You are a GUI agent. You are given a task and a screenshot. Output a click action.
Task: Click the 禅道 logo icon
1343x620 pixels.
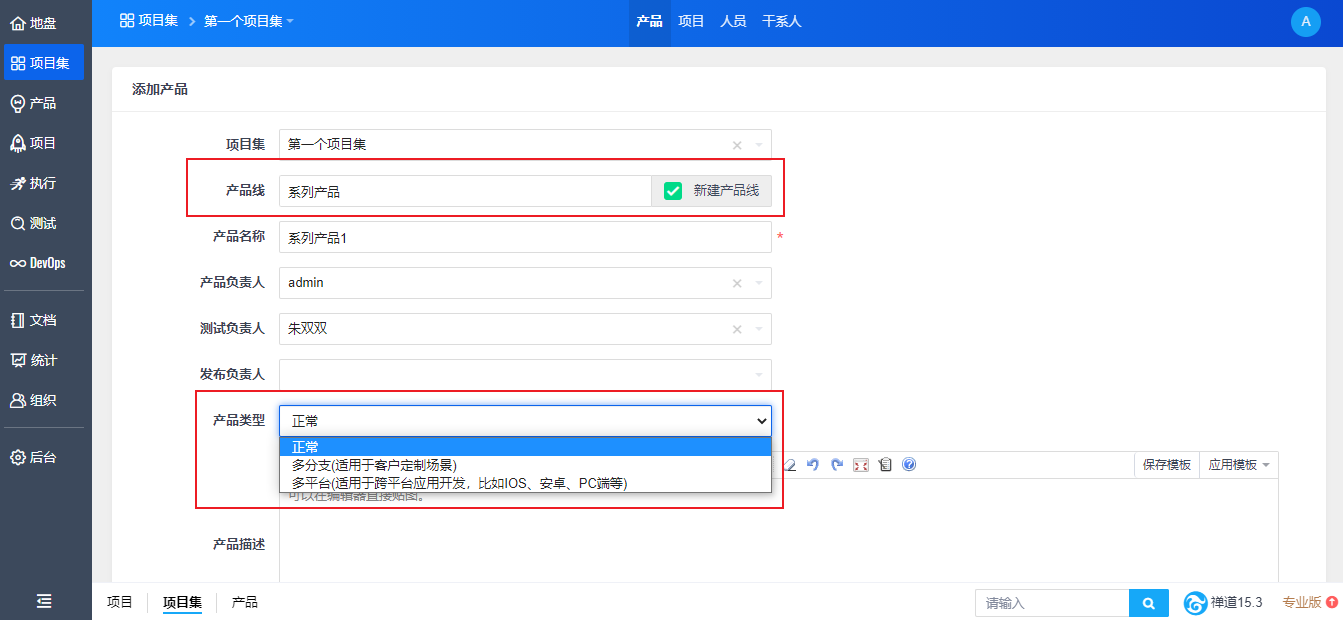point(1195,603)
